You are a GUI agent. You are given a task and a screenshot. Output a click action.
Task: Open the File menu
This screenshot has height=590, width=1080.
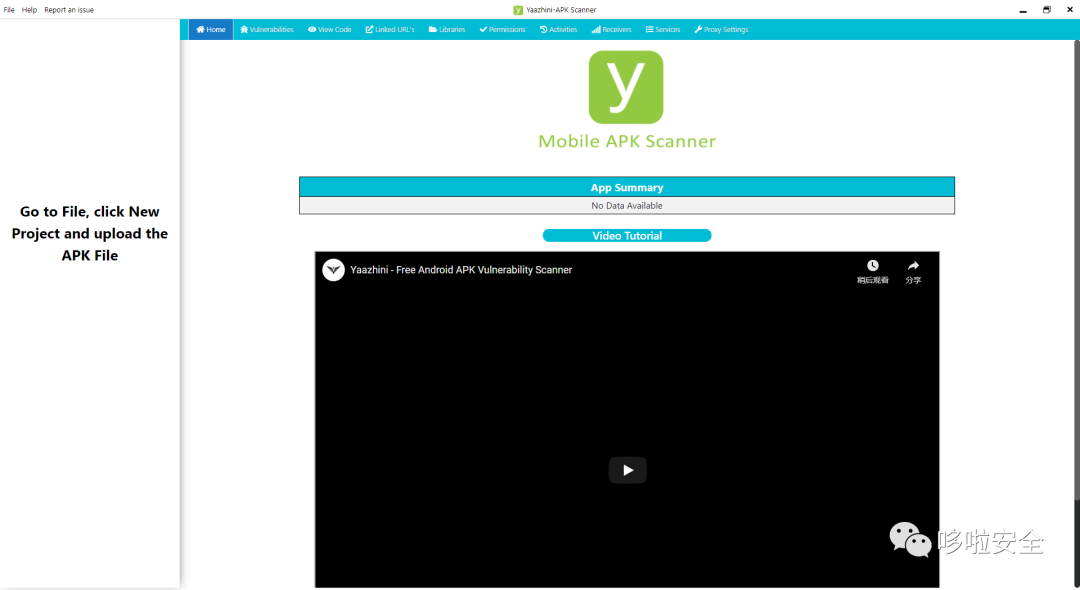coord(9,10)
